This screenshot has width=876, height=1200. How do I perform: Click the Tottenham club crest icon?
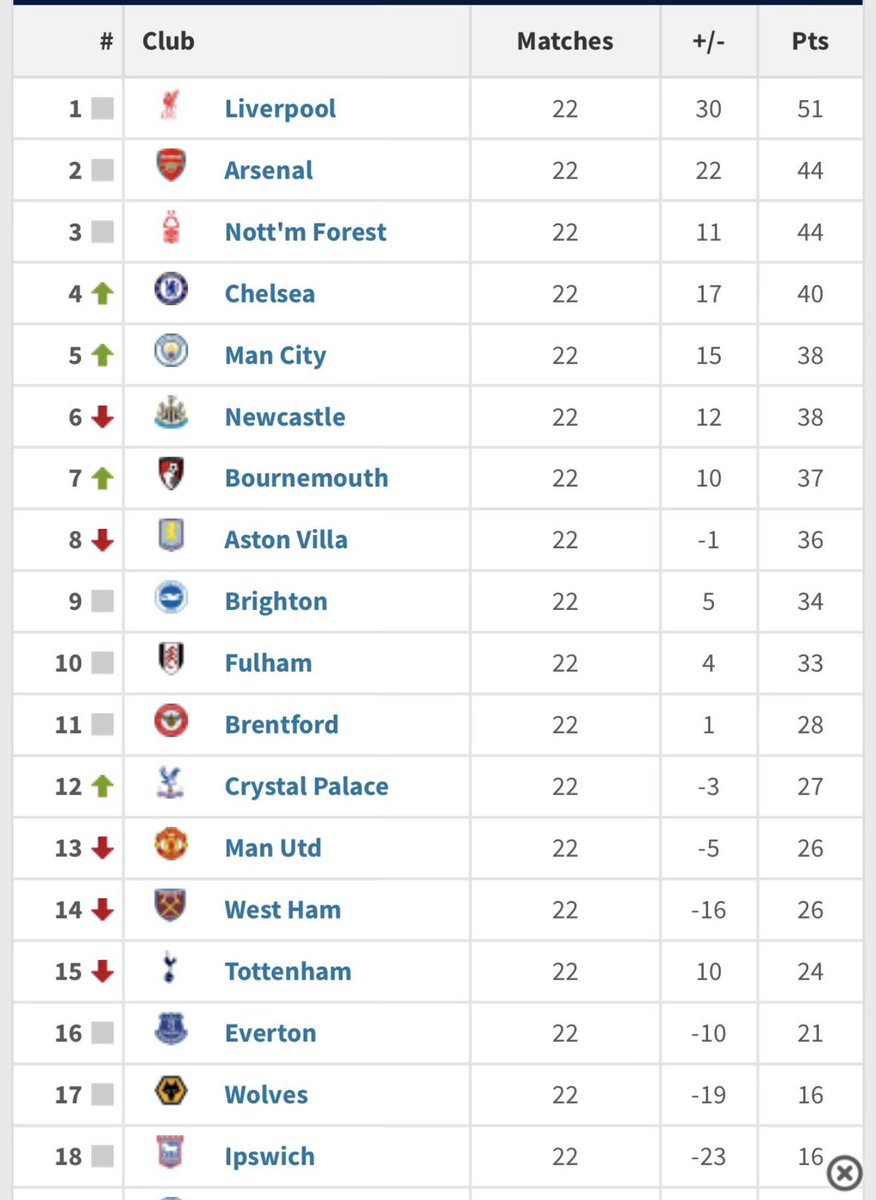coord(171,970)
